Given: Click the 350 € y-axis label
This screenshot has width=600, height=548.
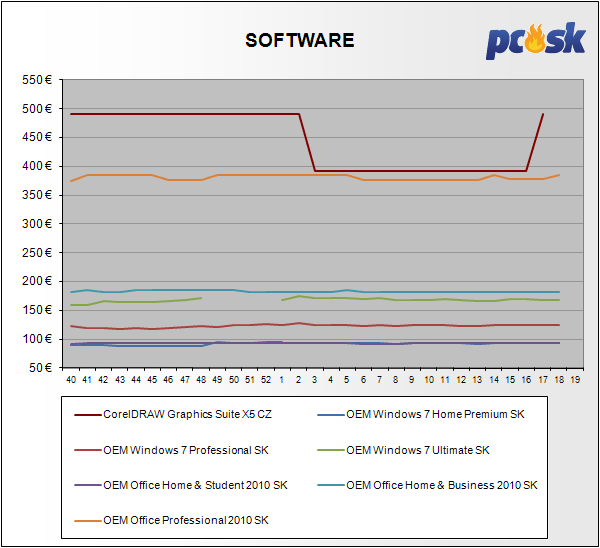Looking at the screenshot, I should pyautogui.click(x=37, y=195).
